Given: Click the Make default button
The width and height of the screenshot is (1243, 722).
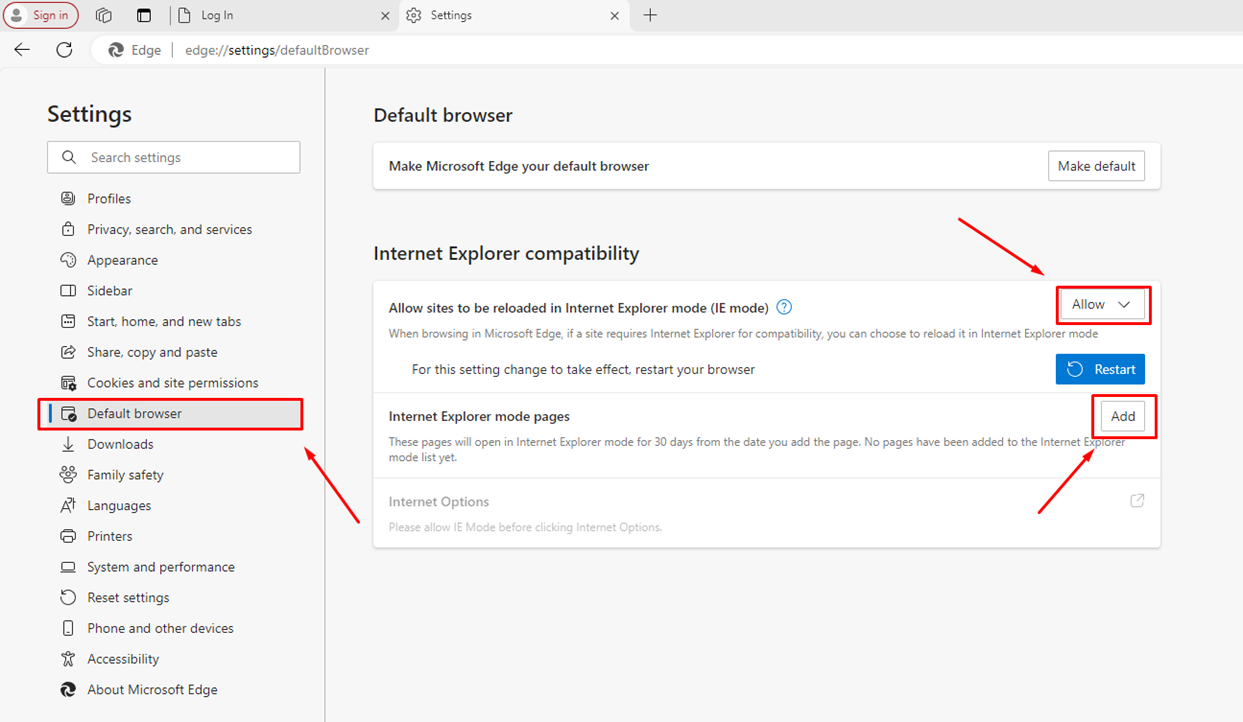Looking at the screenshot, I should (x=1096, y=166).
